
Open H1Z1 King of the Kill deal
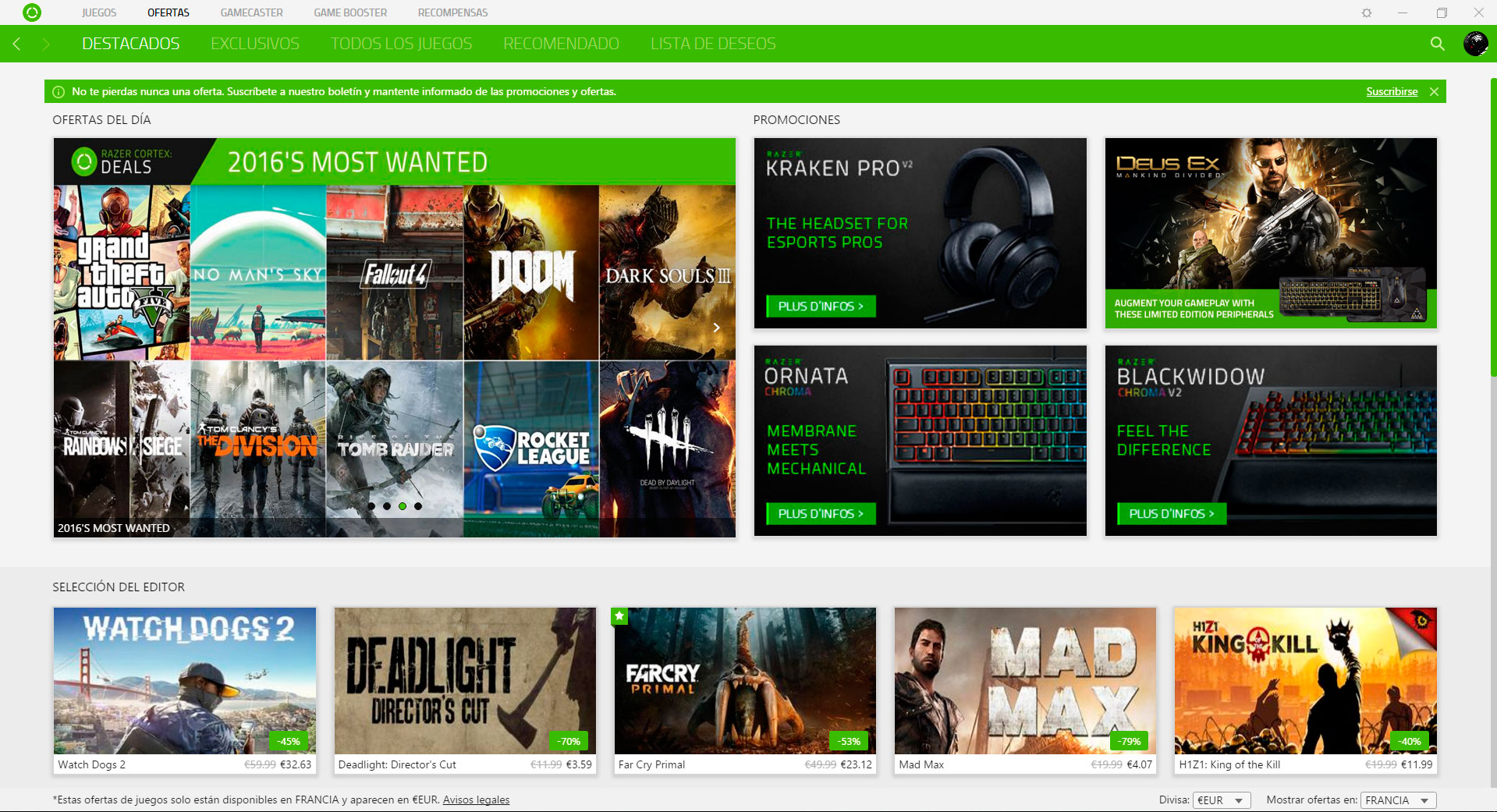pos(1306,690)
